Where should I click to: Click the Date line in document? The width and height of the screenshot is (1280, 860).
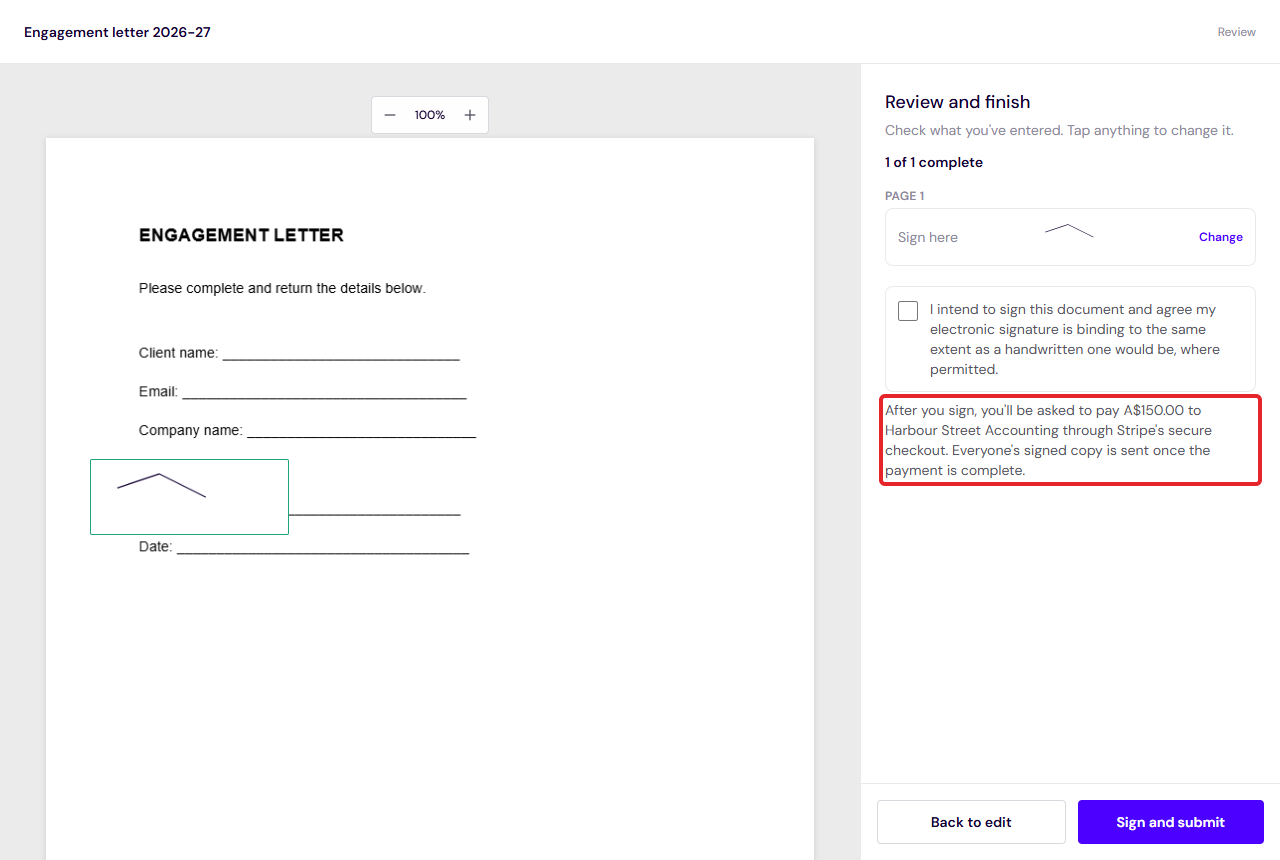click(304, 547)
